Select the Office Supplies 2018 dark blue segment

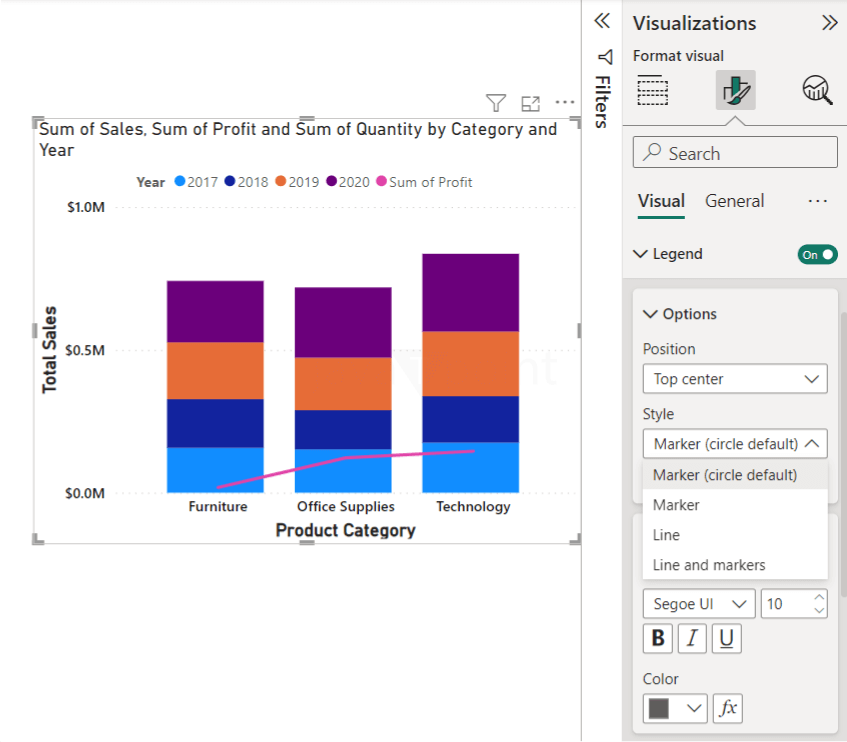pyautogui.click(x=343, y=429)
